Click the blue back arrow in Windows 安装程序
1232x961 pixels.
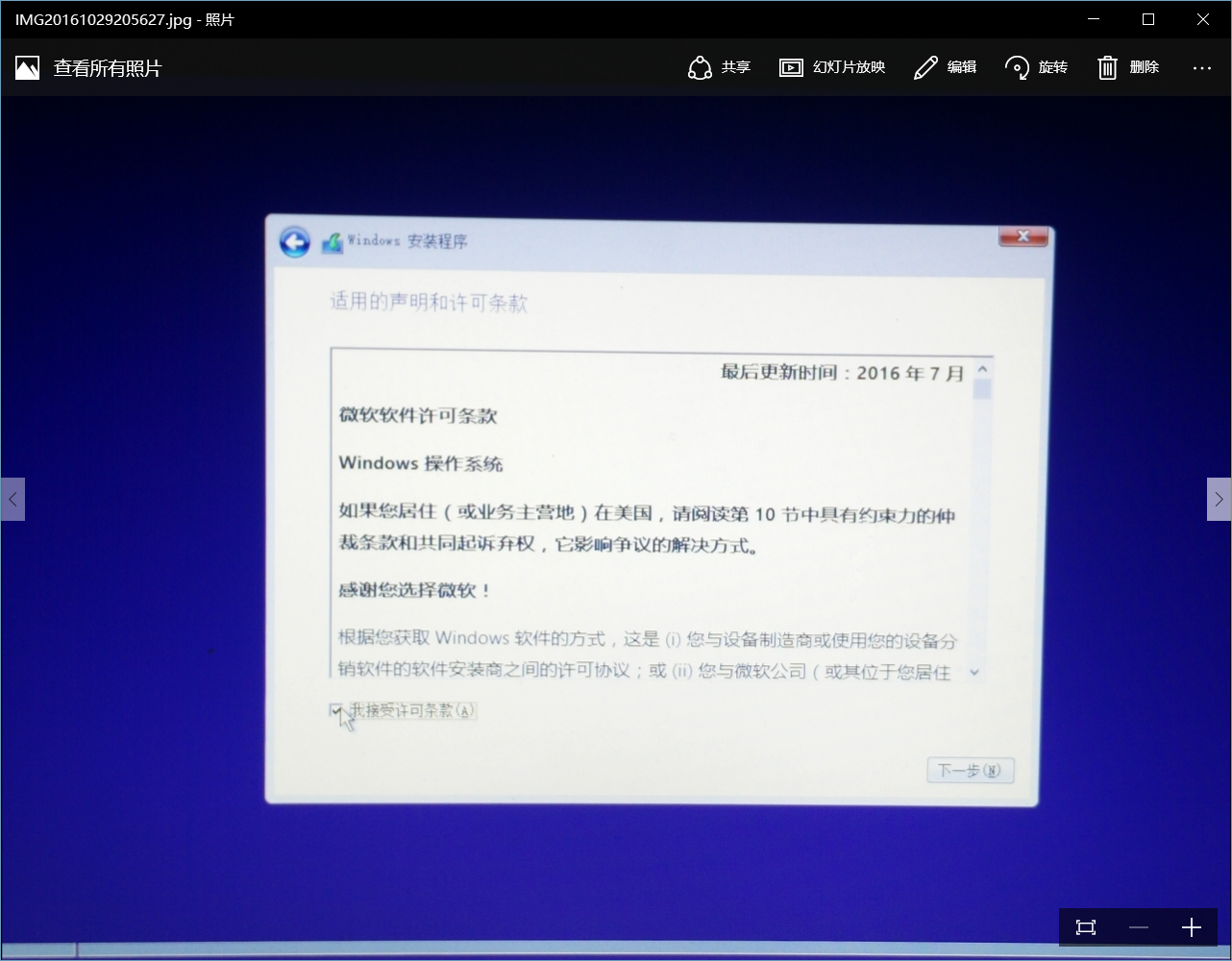[295, 242]
